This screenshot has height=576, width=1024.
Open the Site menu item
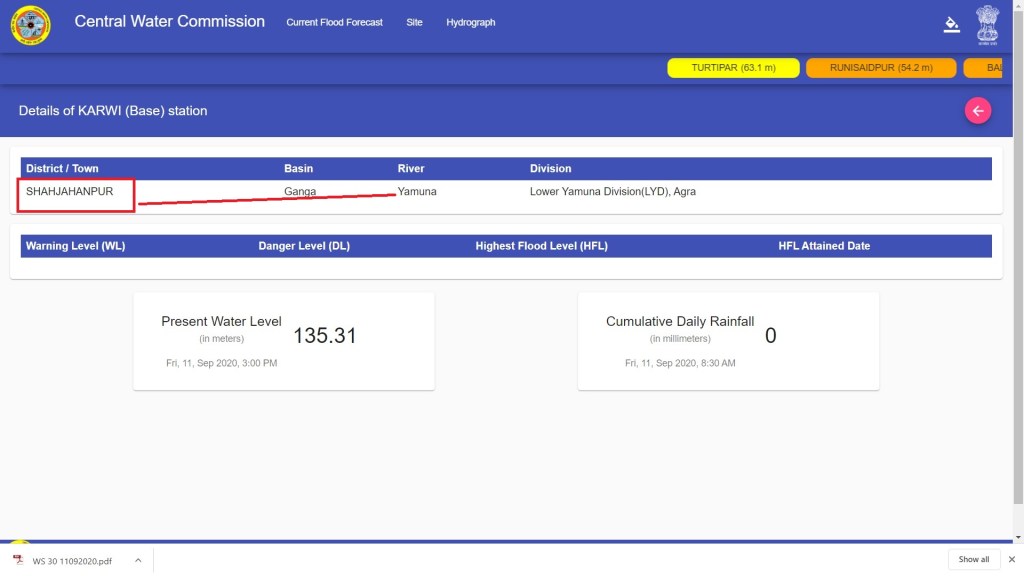414,22
